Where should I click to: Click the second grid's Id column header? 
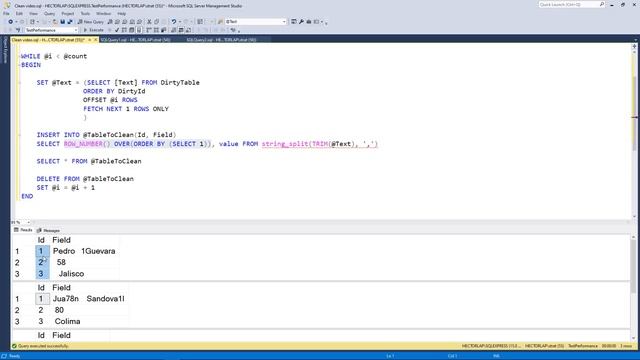pyautogui.click(x=42, y=288)
